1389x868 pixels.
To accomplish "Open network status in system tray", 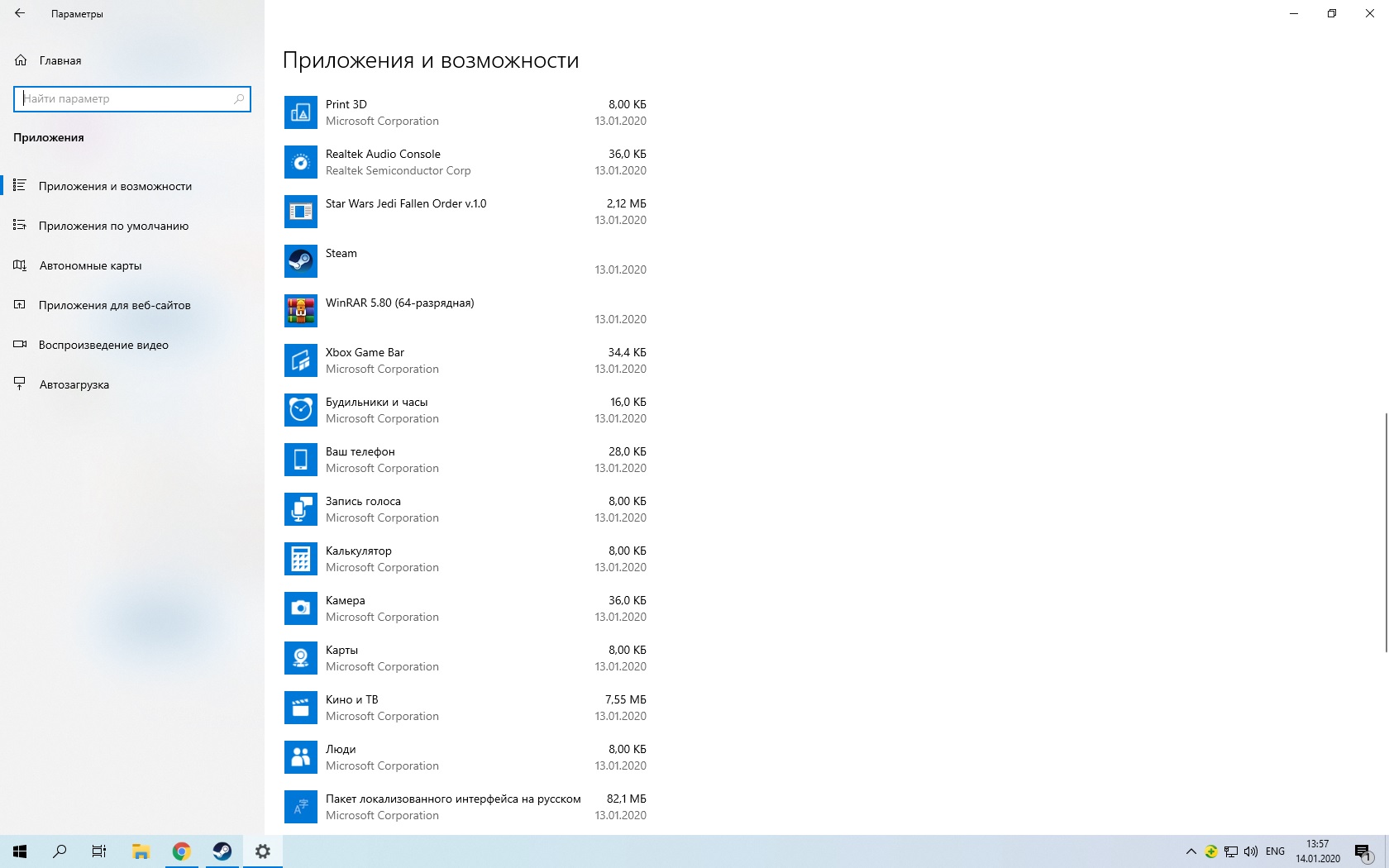I will (1231, 851).
